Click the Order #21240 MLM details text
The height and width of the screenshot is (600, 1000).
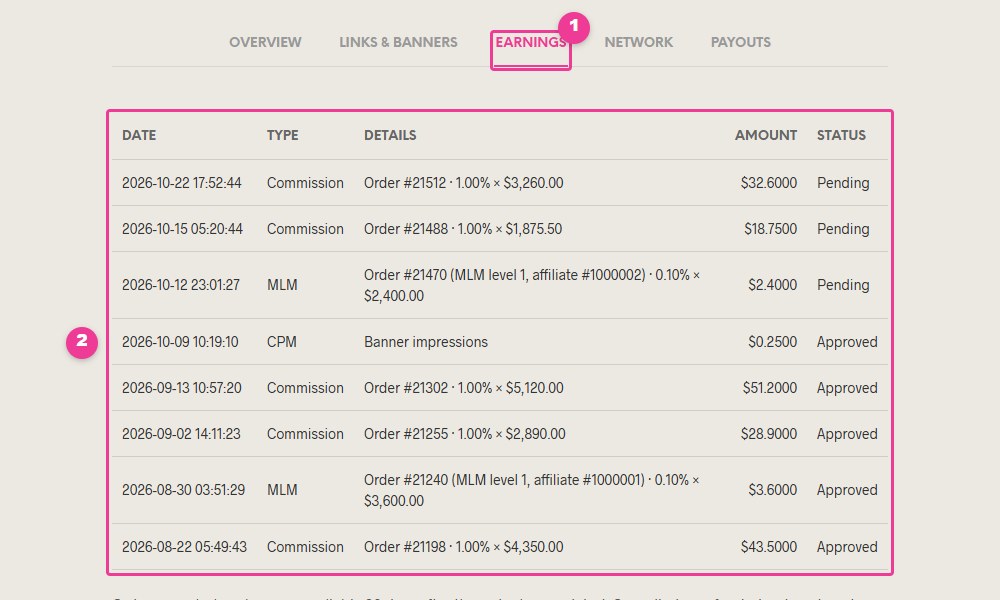click(532, 490)
